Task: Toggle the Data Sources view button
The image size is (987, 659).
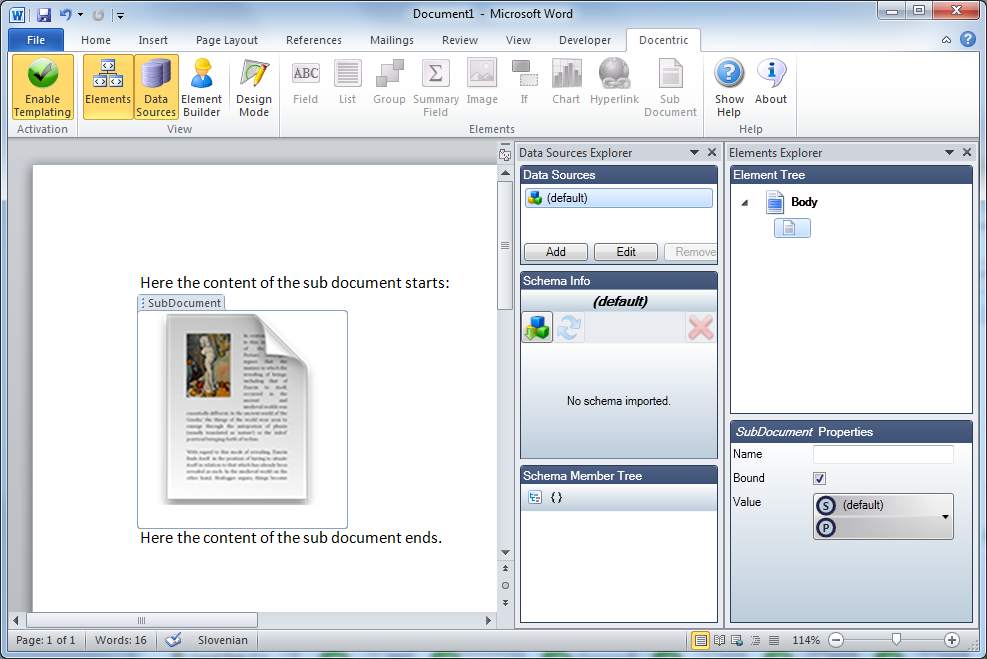Action: [156, 87]
